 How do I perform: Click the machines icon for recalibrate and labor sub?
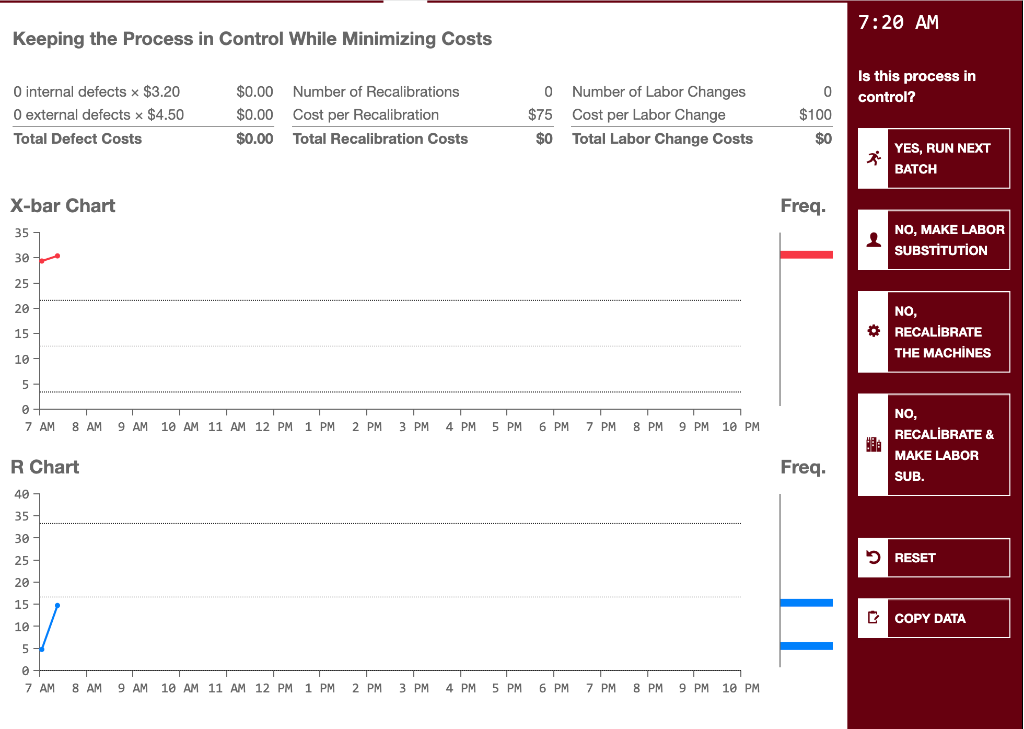pos(872,443)
